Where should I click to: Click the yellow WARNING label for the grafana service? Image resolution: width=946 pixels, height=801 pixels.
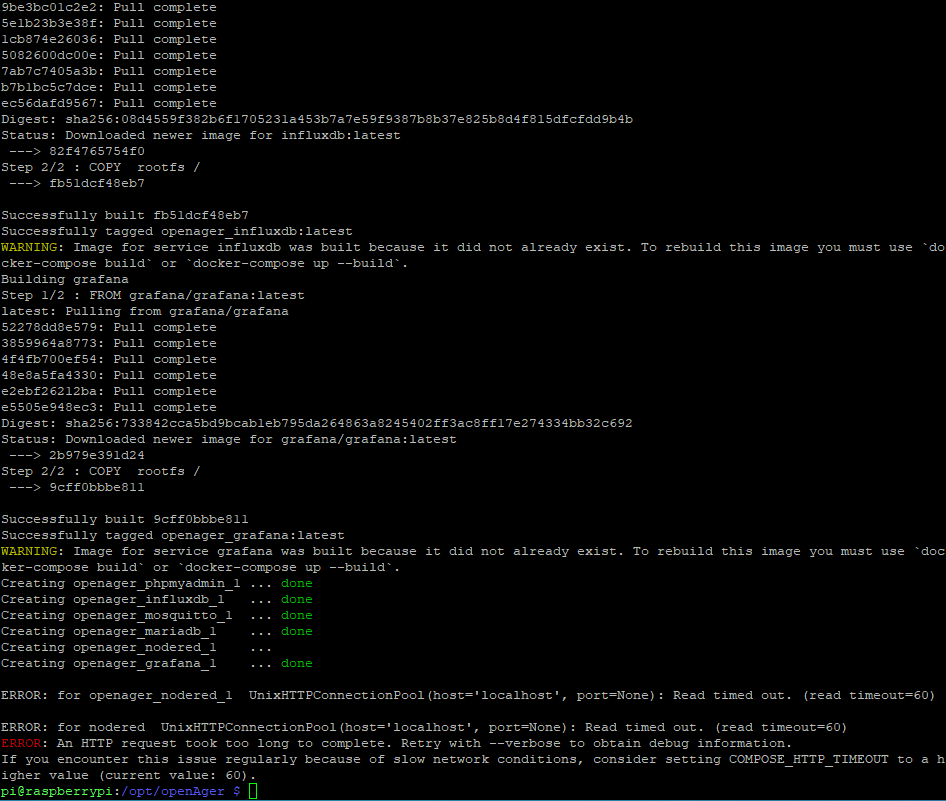29,552
